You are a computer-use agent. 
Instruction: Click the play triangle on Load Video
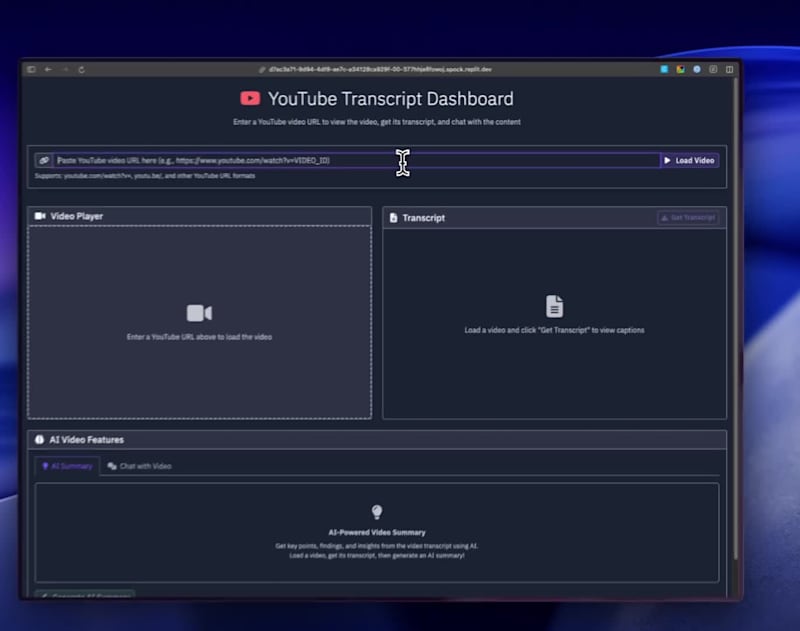coord(667,160)
